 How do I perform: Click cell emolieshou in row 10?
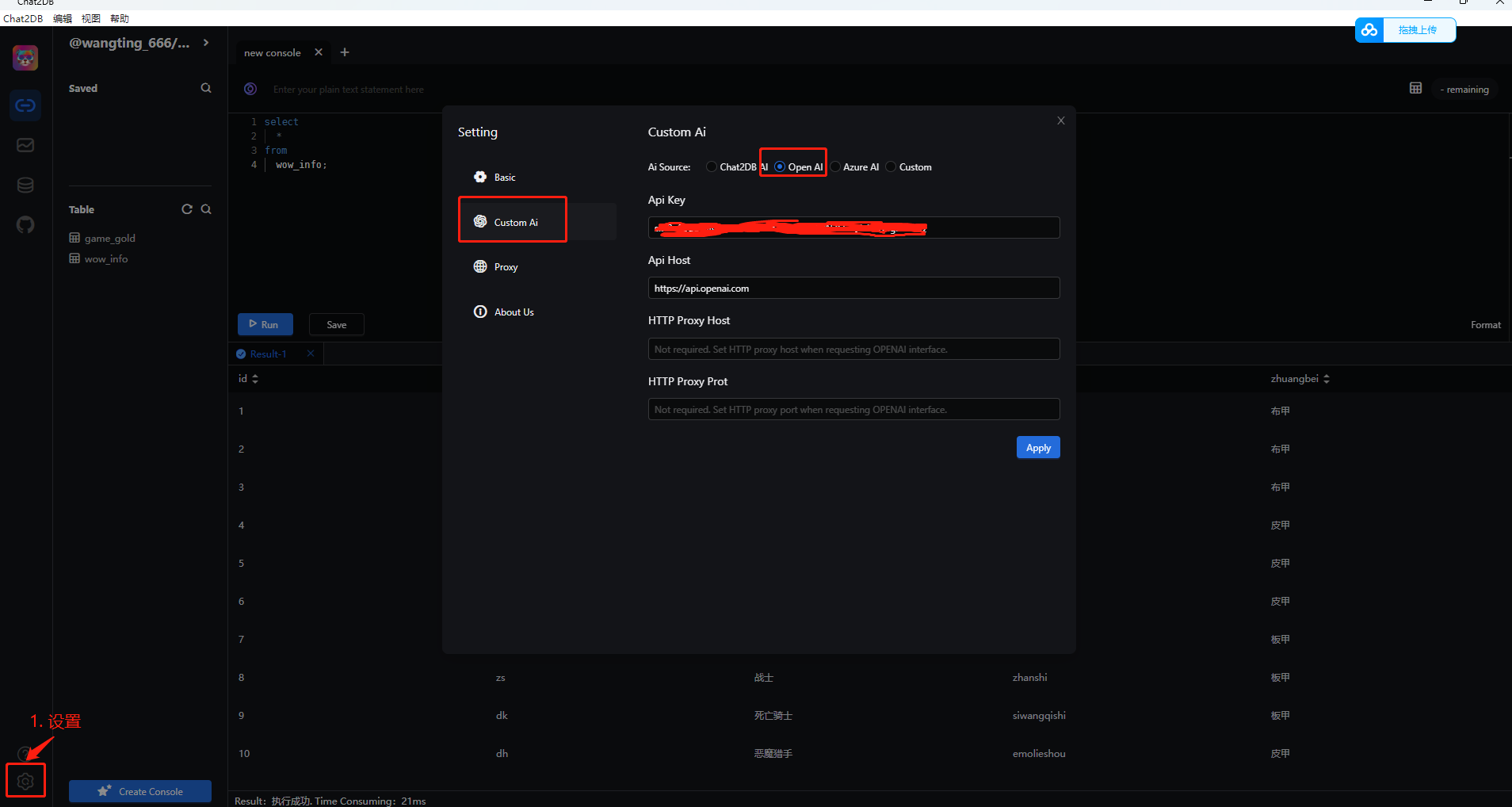coord(1039,753)
